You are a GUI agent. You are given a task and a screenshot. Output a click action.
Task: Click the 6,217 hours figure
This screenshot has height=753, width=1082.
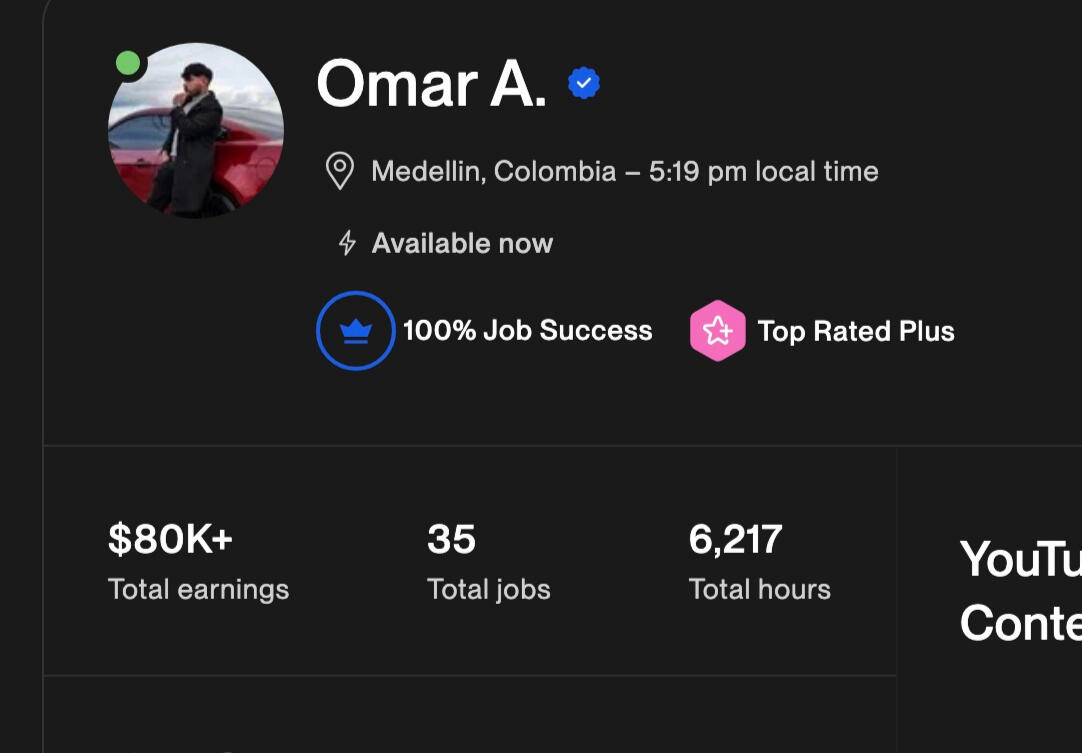coord(736,539)
